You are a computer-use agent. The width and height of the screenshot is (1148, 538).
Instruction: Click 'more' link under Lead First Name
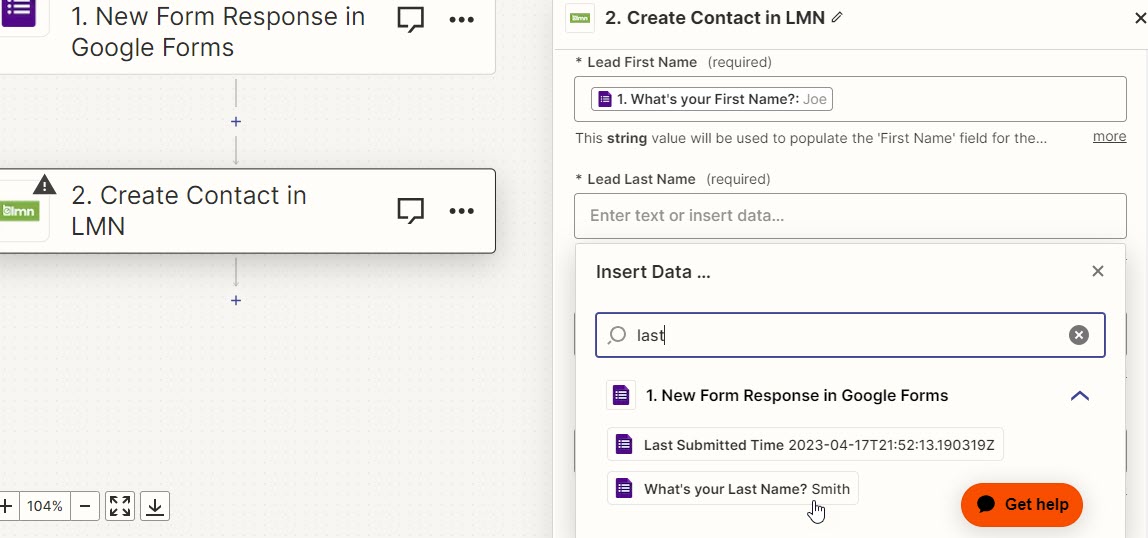1109,137
